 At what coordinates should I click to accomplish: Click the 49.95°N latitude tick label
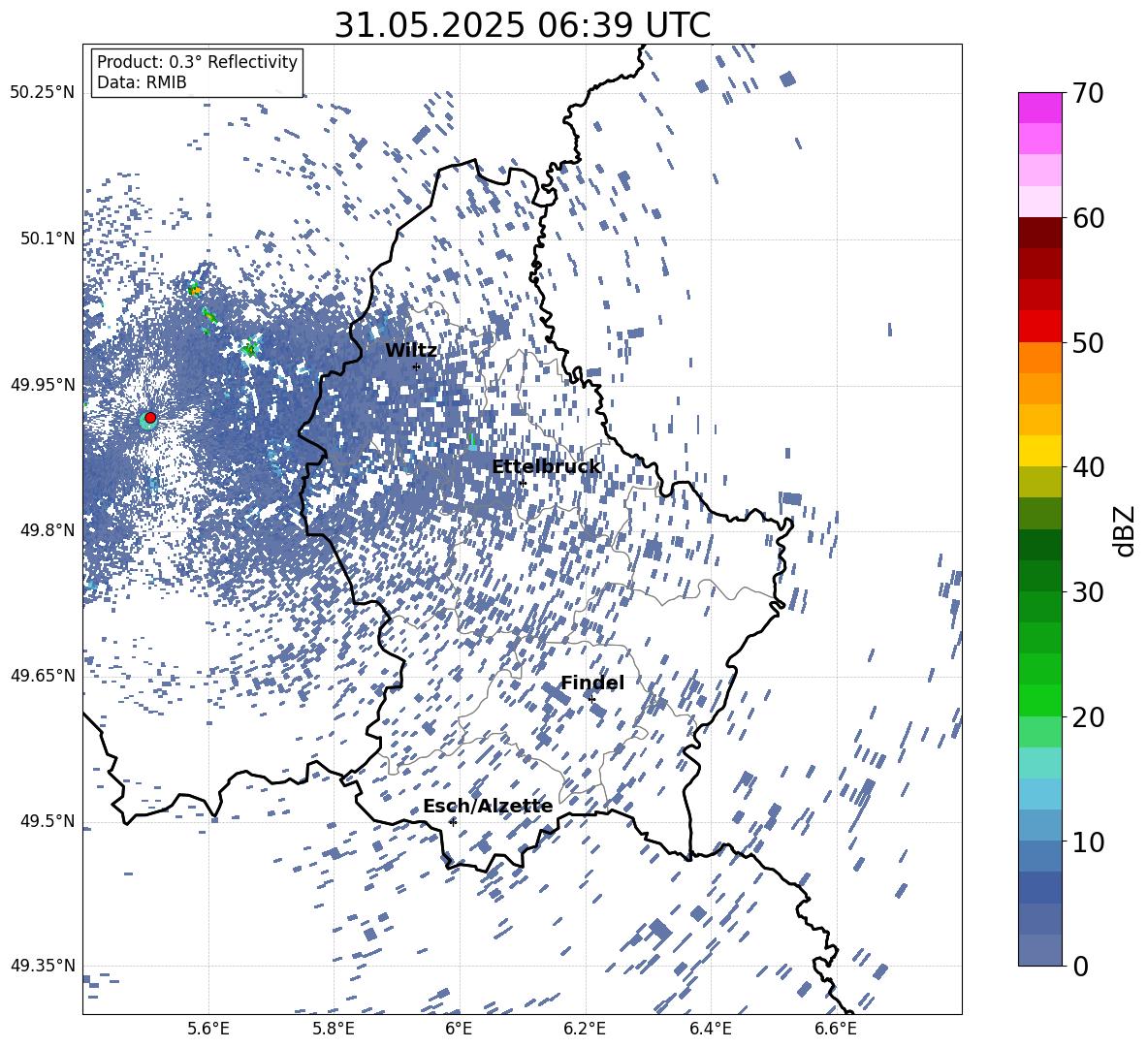pyautogui.click(x=43, y=384)
